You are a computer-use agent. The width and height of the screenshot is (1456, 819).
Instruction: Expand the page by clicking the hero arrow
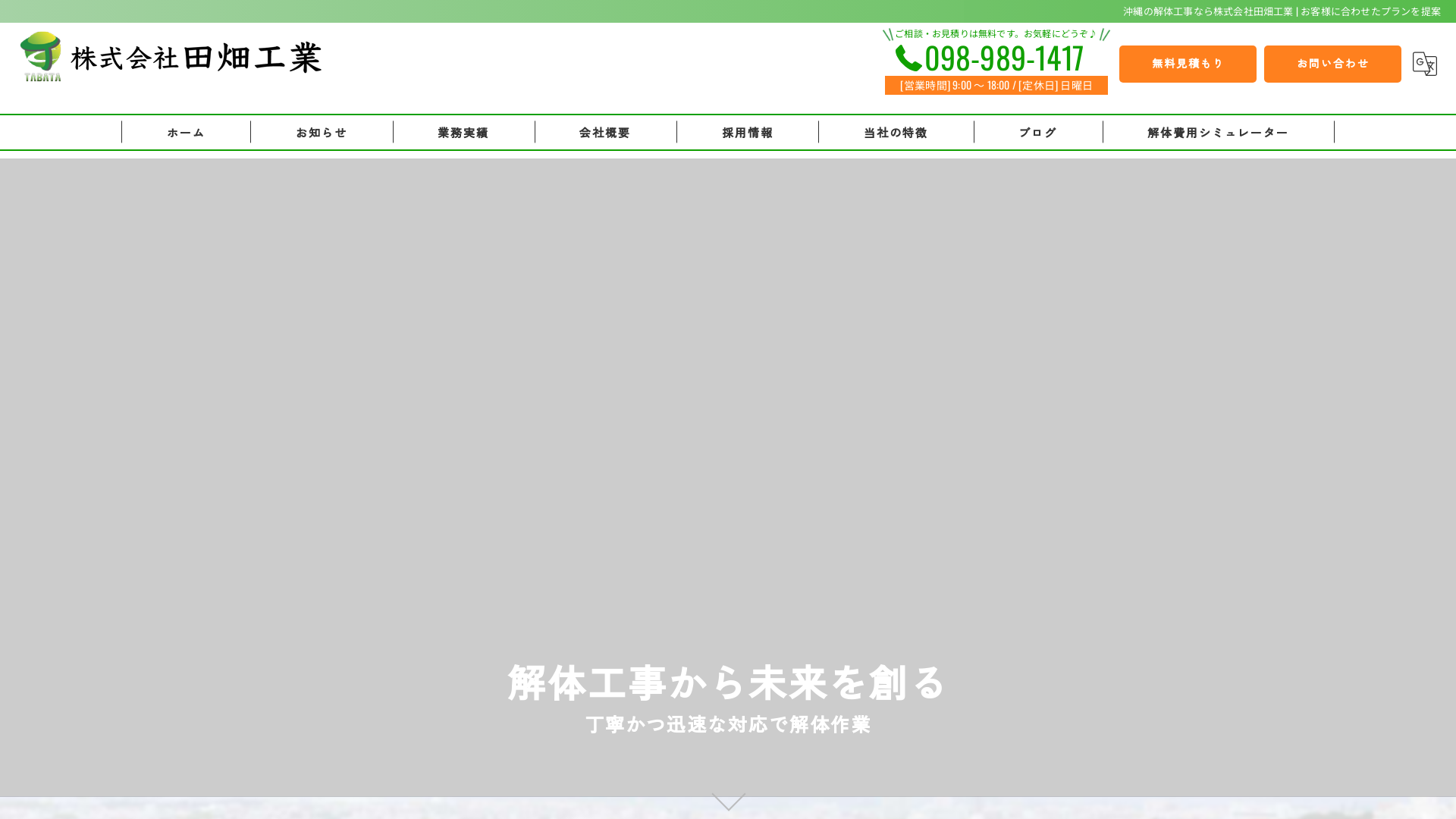727,802
